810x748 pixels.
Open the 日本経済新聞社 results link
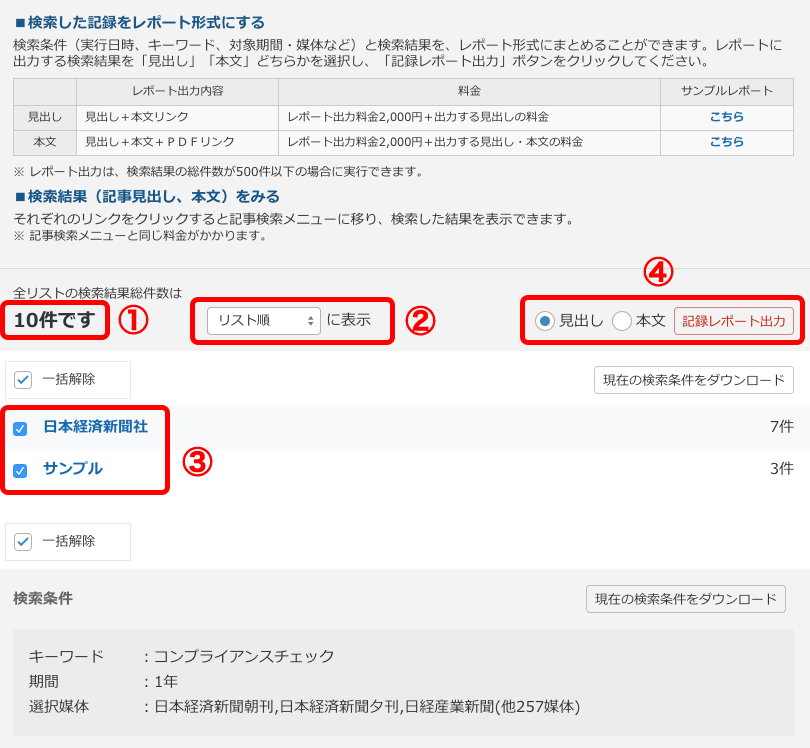click(95, 427)
